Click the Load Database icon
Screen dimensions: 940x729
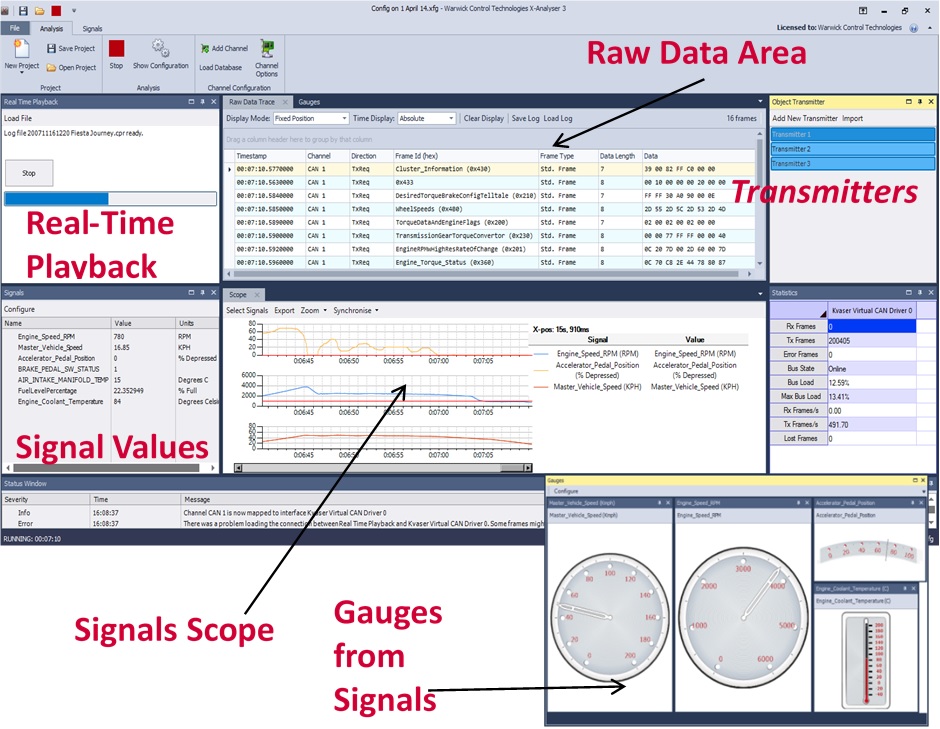click(220, 66)
